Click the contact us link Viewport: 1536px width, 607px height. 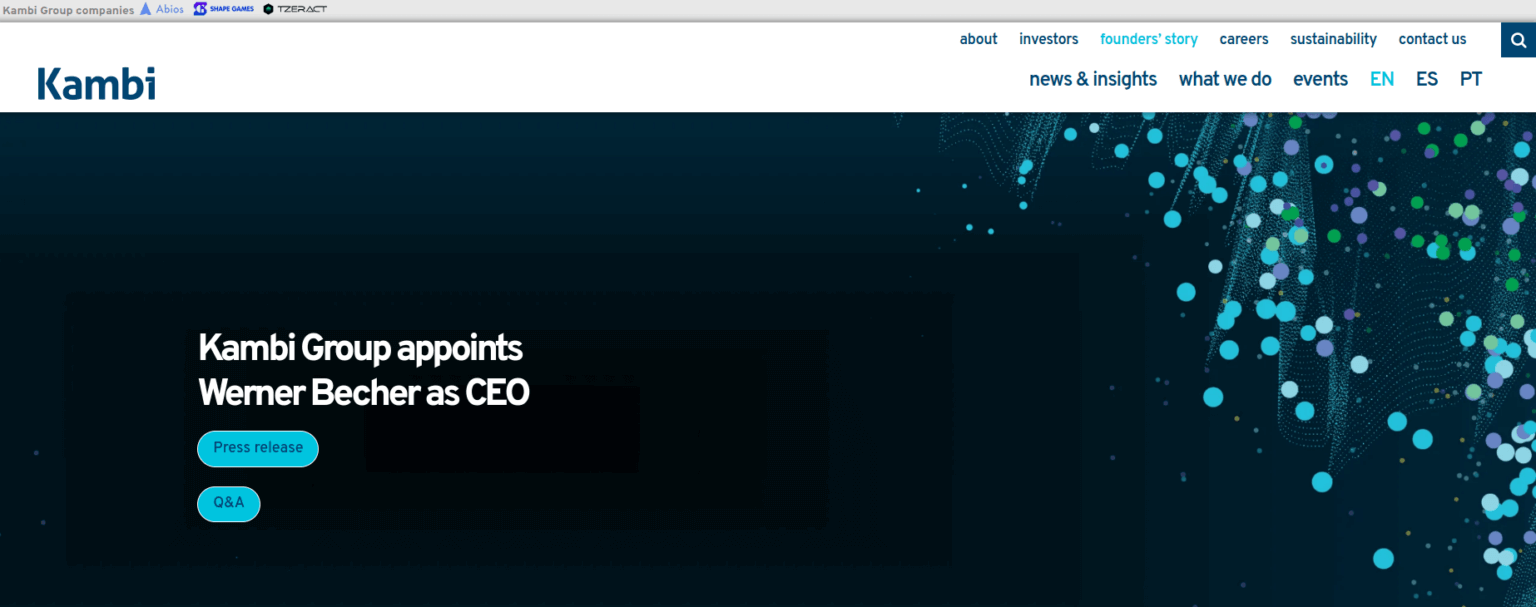coord(1432,39)
